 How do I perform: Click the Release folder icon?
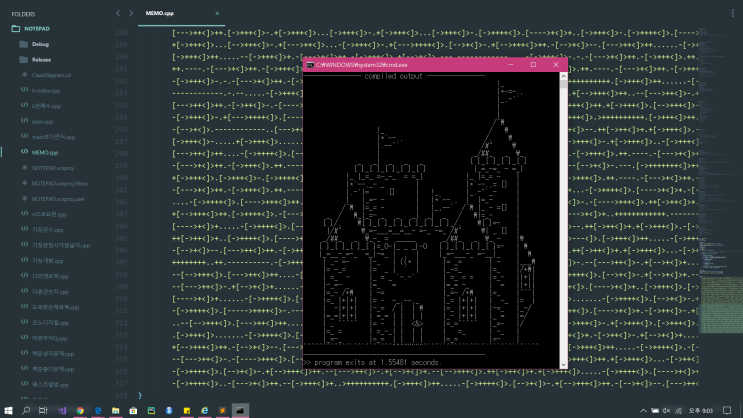click(24, 59)
